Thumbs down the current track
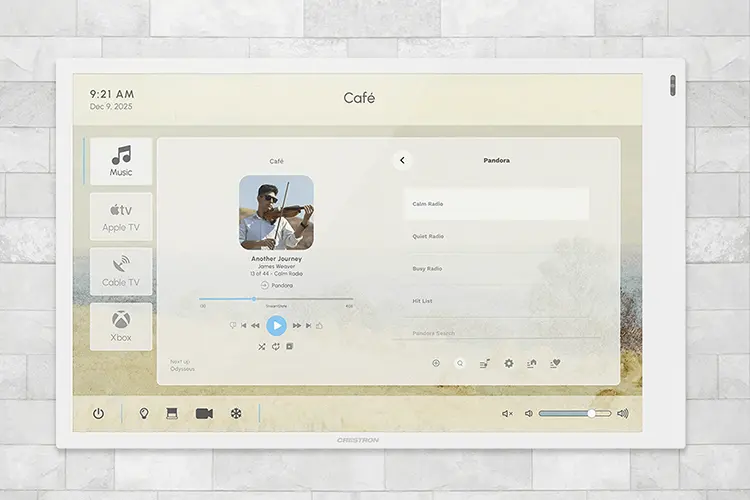The image size is (750, 500). coord(233,325)
